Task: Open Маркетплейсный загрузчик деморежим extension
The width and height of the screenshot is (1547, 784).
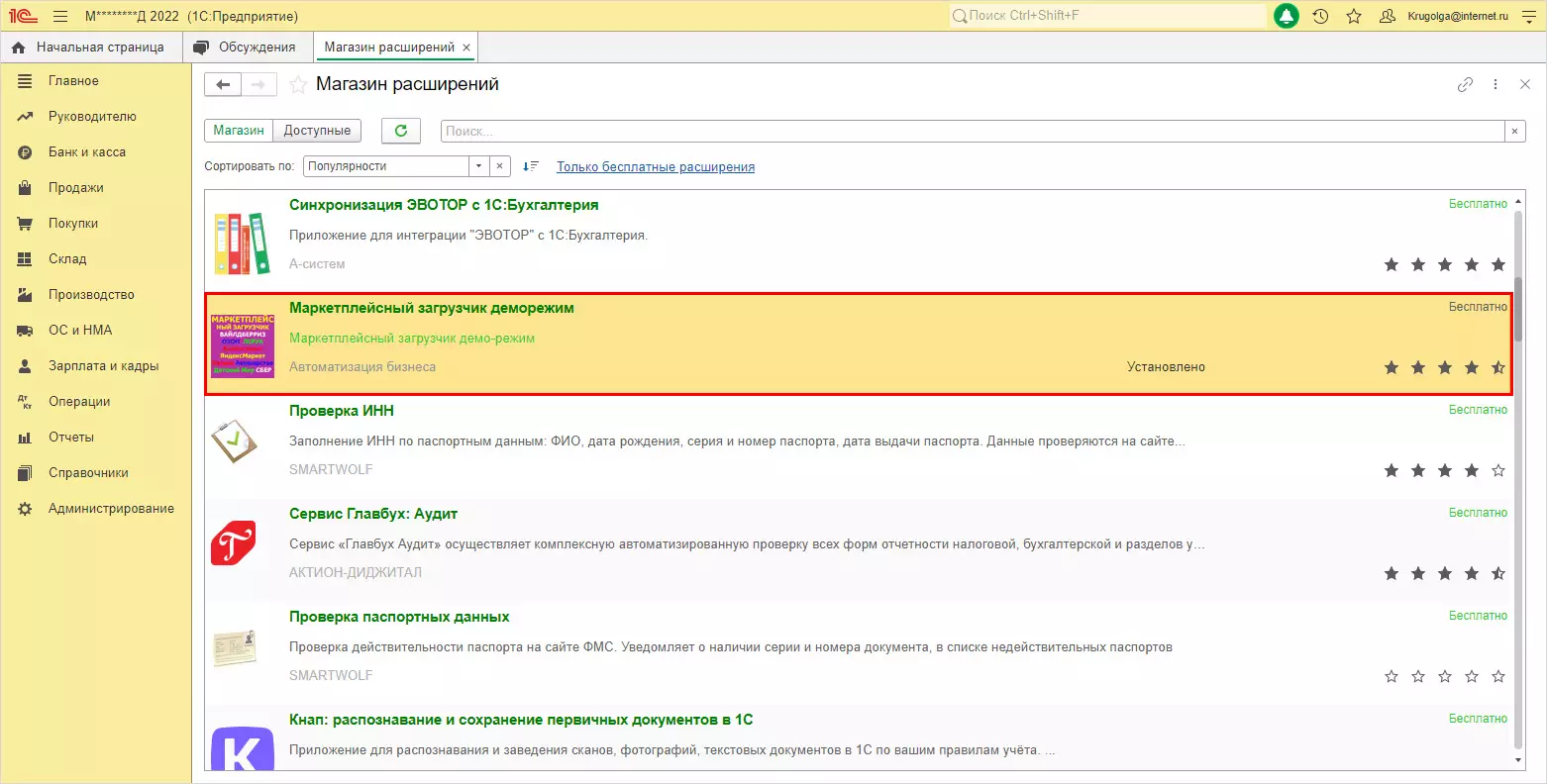Action: point(432,308)
